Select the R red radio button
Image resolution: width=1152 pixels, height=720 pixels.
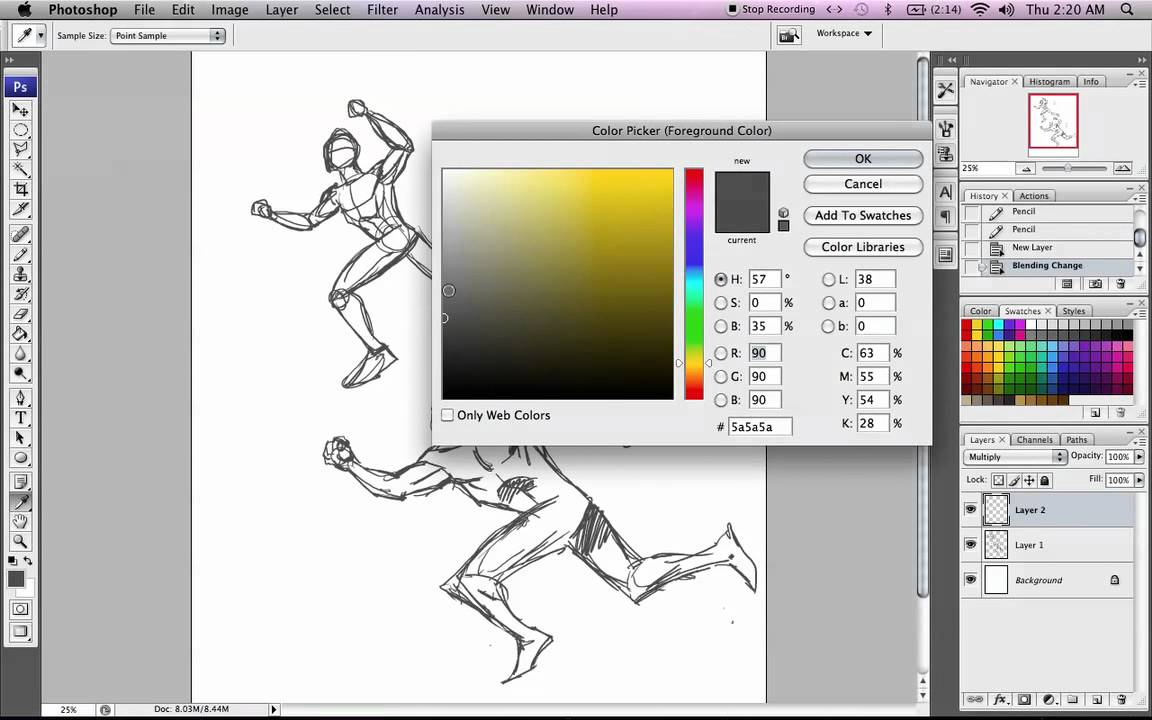click(x=721, y=353)
